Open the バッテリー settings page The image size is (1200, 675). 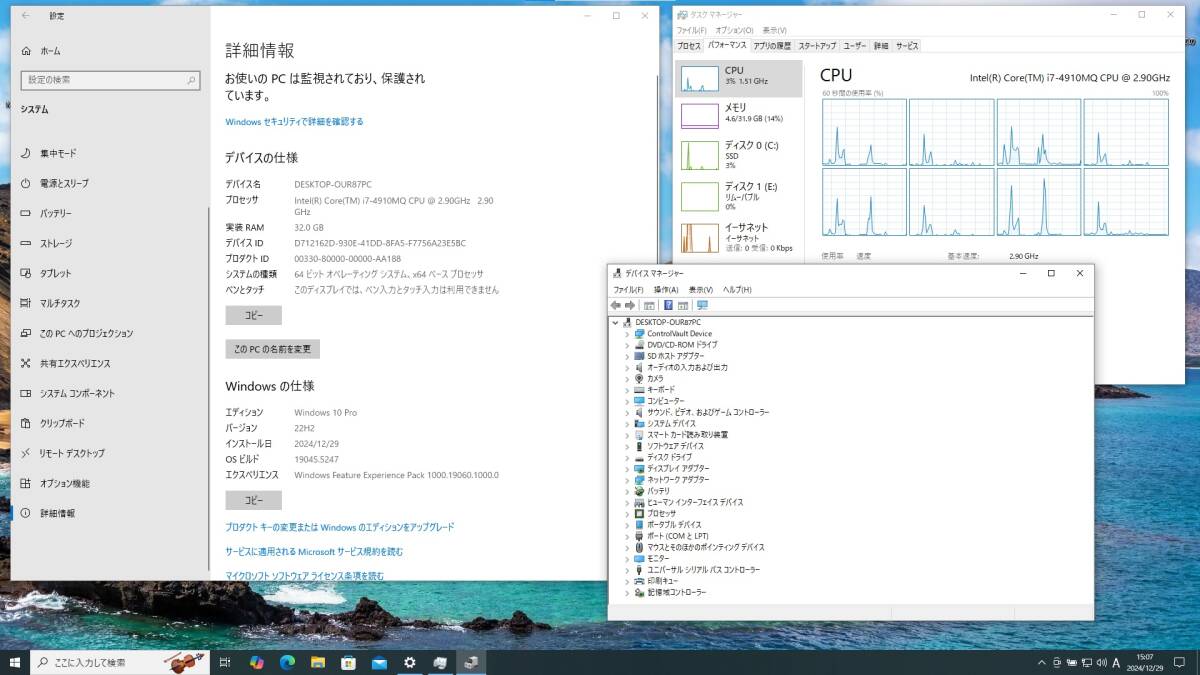[56, 213]
